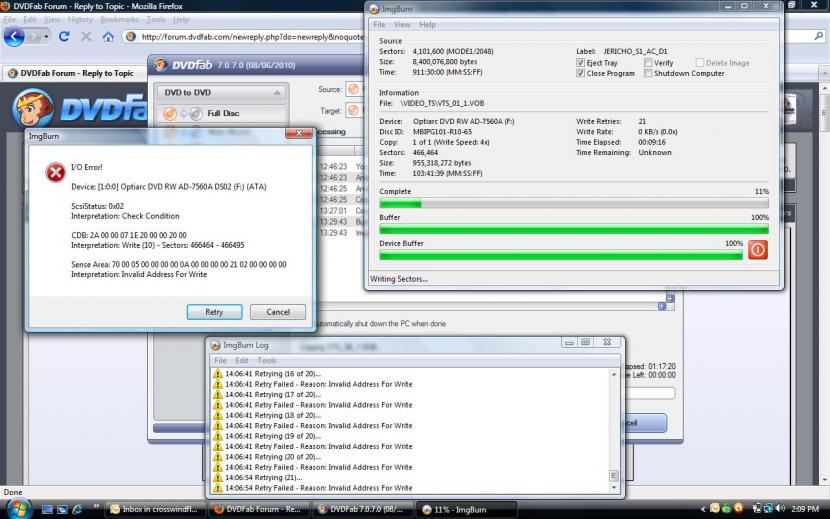
Task: Switch to 11% - ImgBurn taskbar button
Action: tap(466, 509)
